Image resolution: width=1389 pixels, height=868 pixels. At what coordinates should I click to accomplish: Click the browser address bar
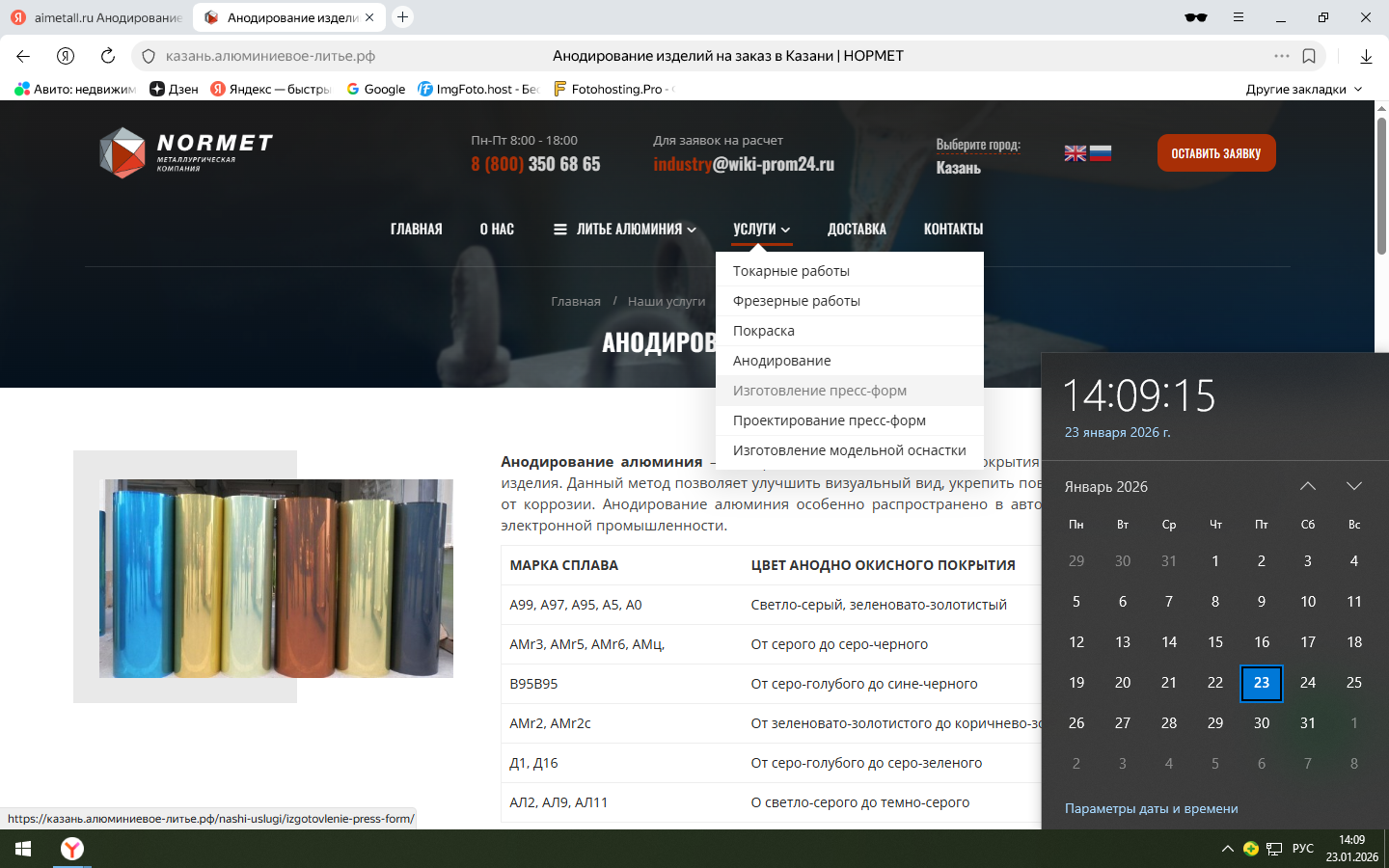728,56
